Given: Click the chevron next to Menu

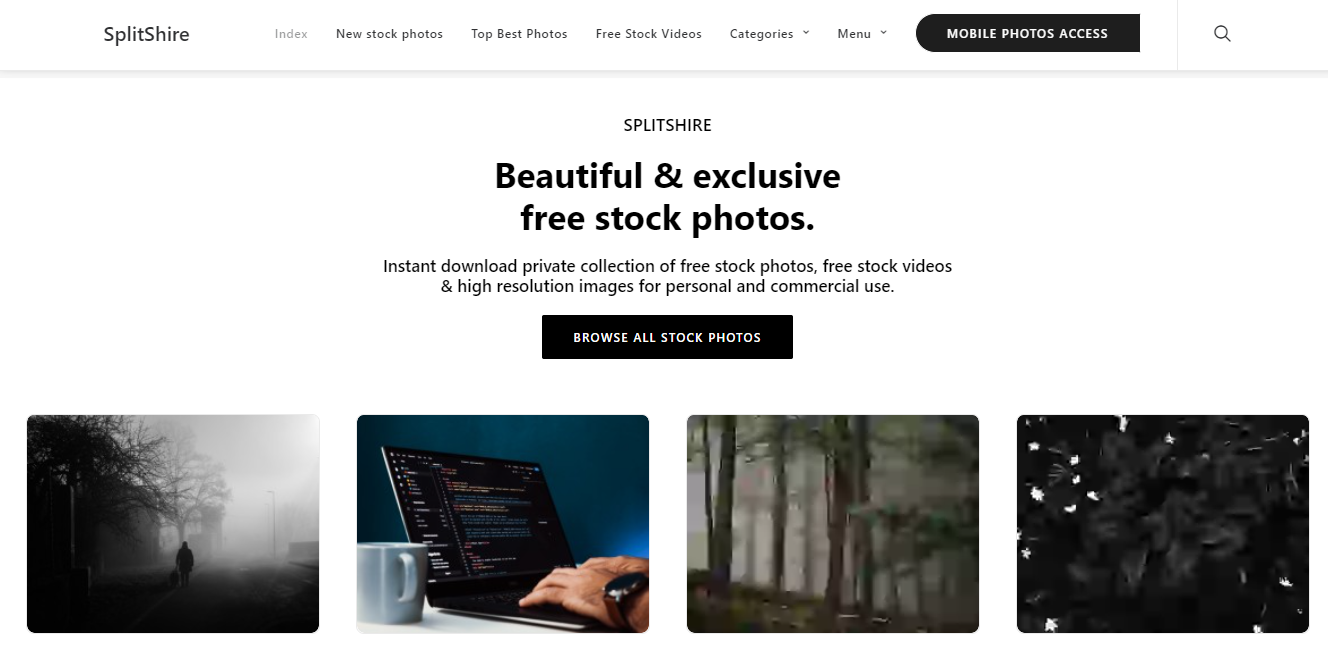Looking at the screenshot, I should click(x=883, y=33).
